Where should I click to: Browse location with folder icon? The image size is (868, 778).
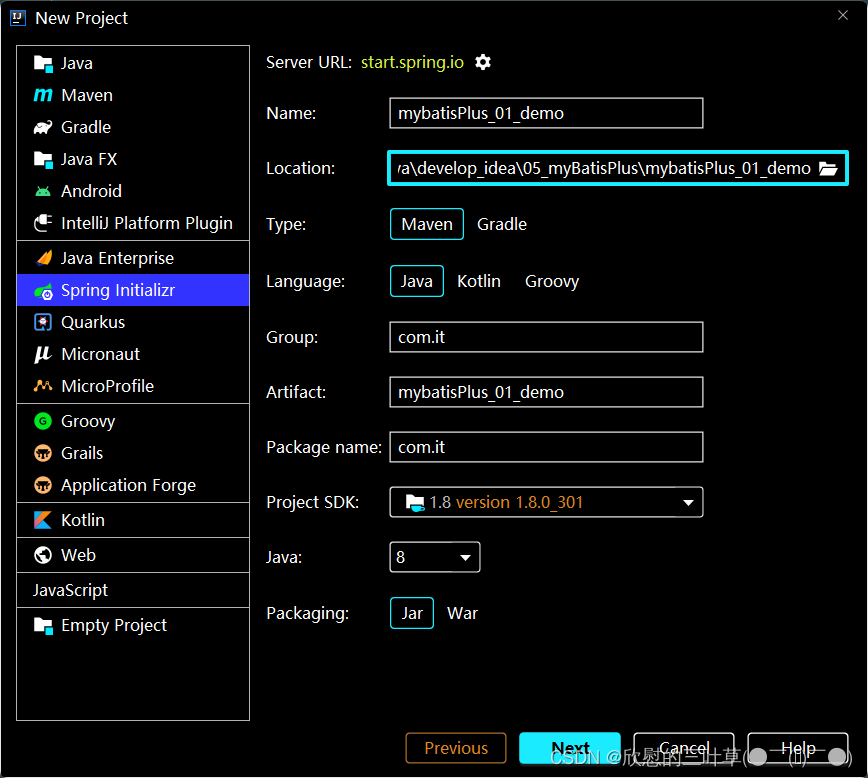tap(828, 168)
